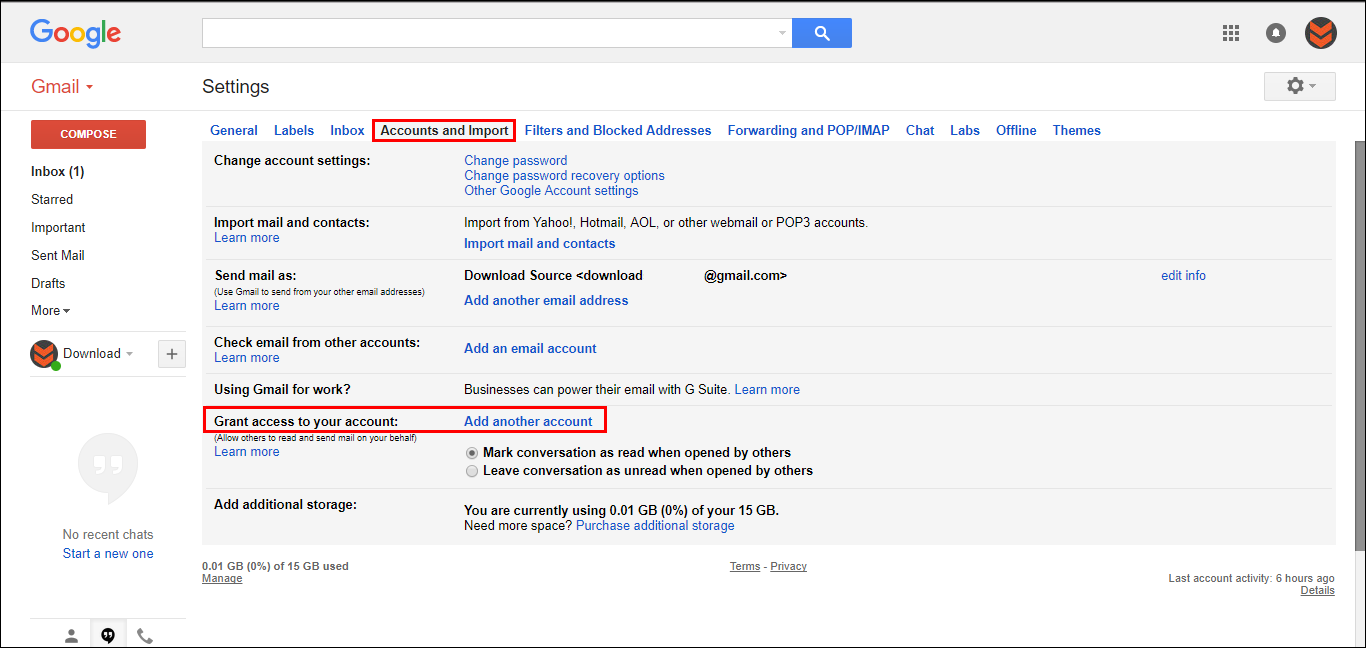The height and width of the screenshot is (648, 1366).
Task: Switch to the Themes tab
Action: (1076, 130)
